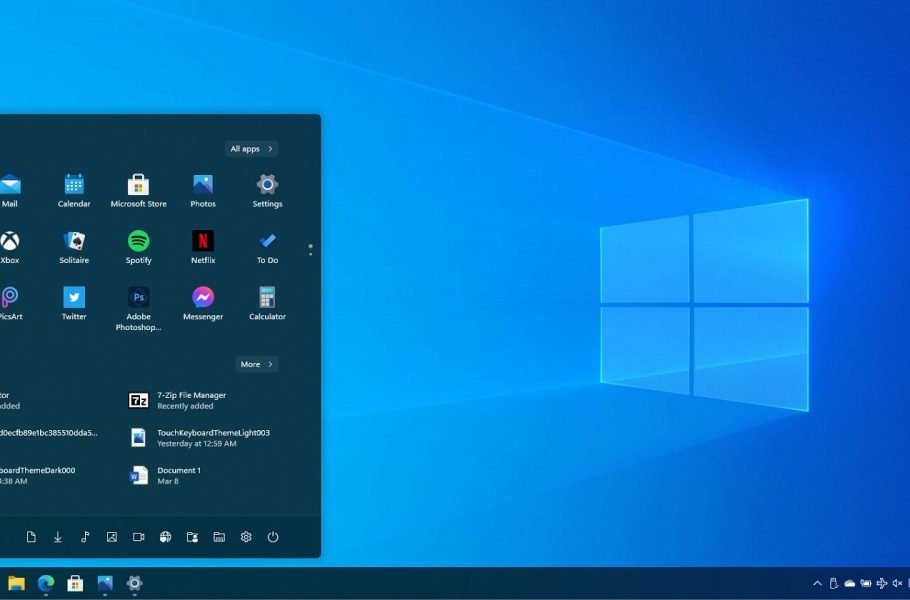Switch to Settings on the taskbar

tap(135, 583)
